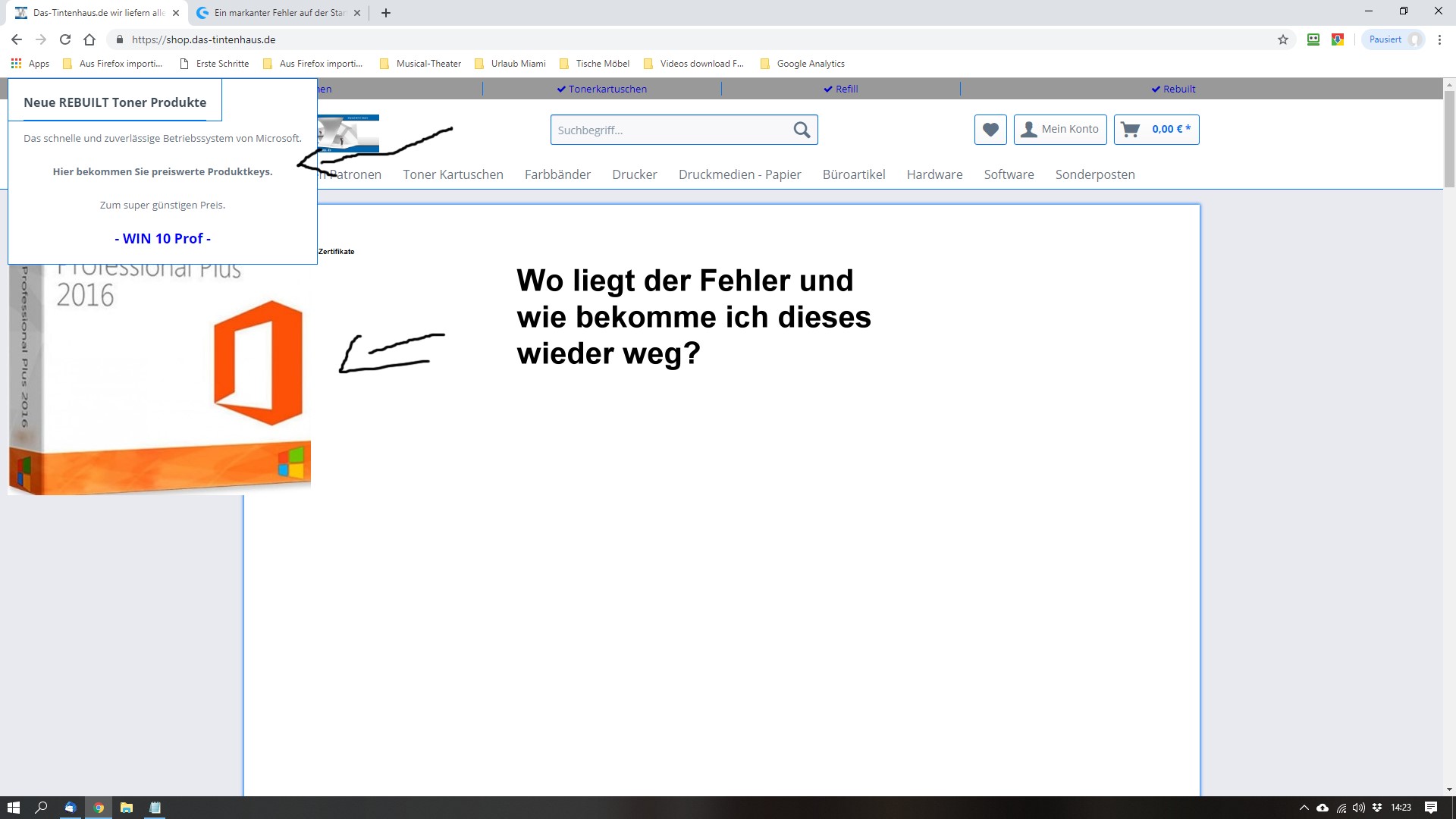Viewport: 1456px width, 819px height.
Task: Click the 'Neue REBUILT Toner Produkte' heading tab
Action: tap(115, 102)
